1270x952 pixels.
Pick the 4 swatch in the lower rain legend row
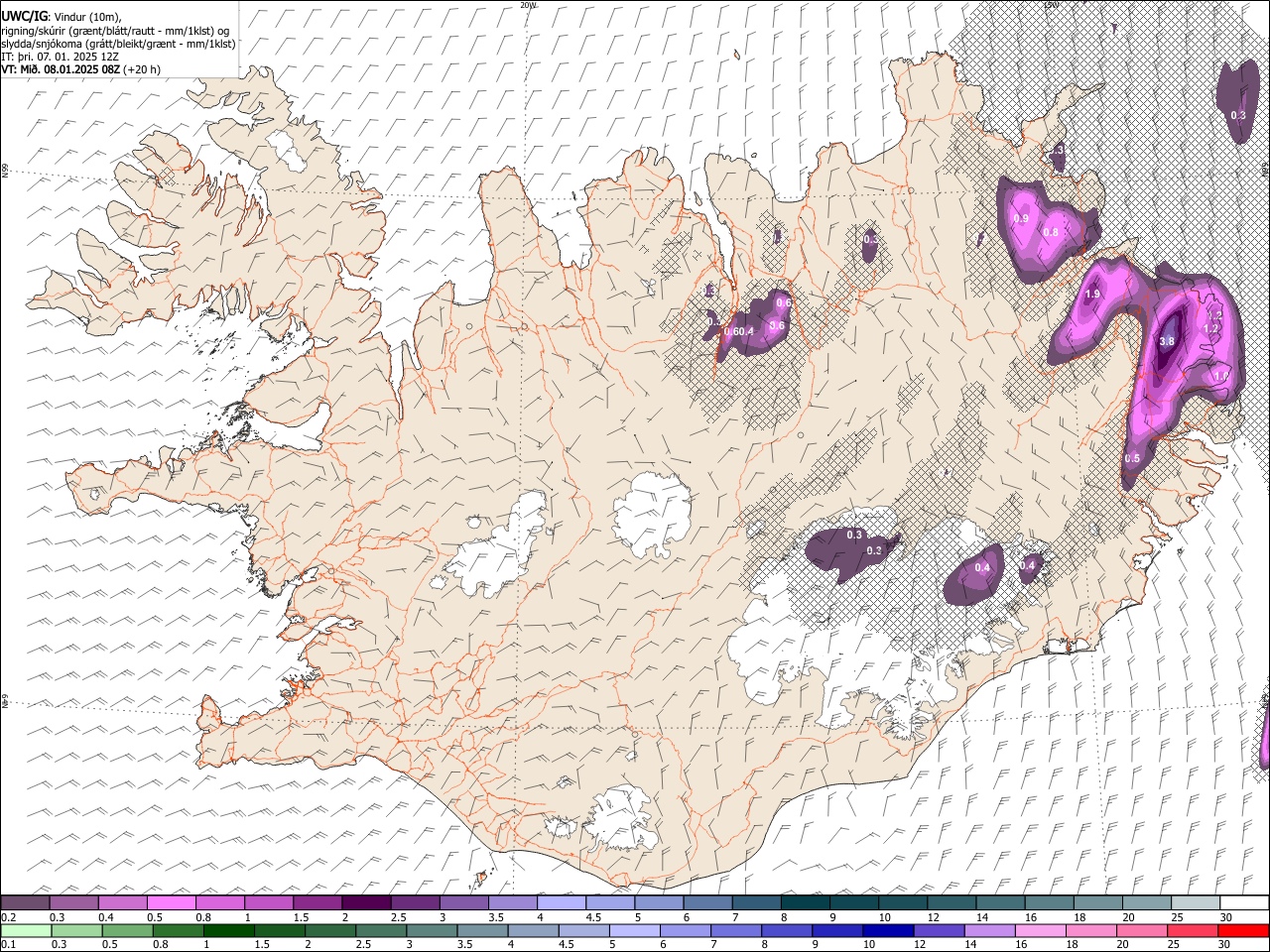(x=534, y=930)
